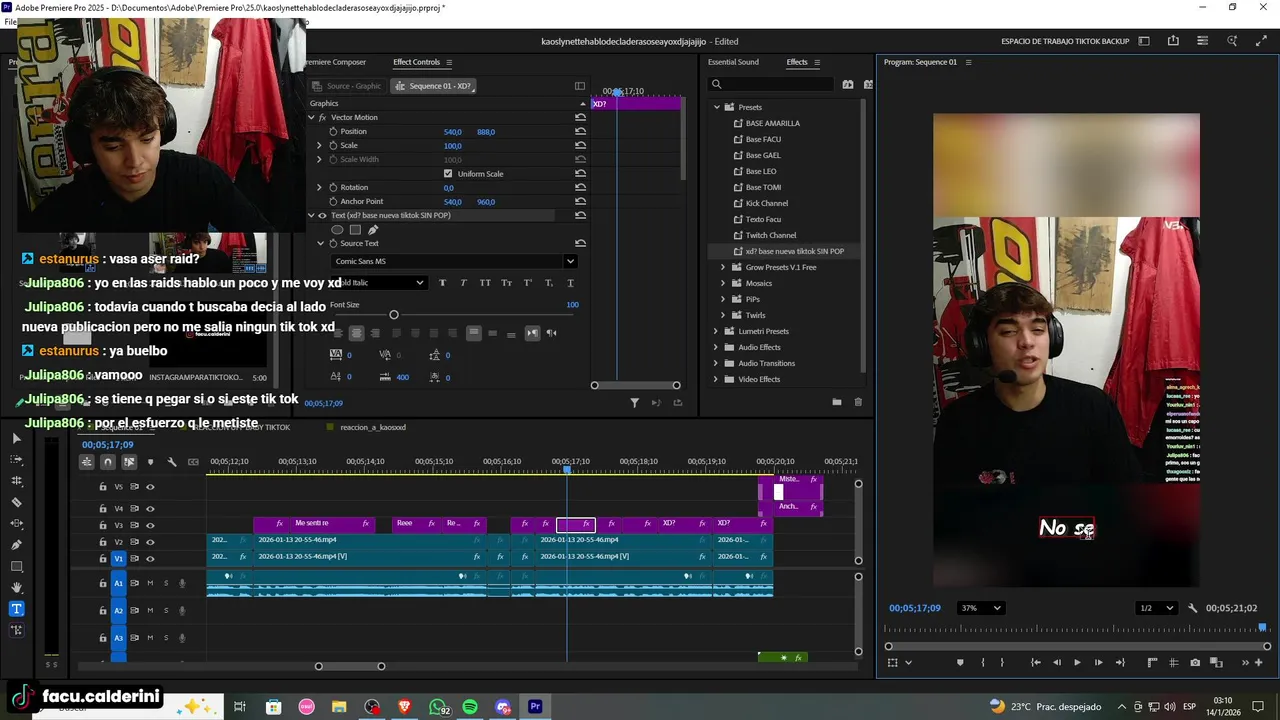Switch to the Essential Sound tab
Screen dimensions: 1280x720
(x=733, y=62)
